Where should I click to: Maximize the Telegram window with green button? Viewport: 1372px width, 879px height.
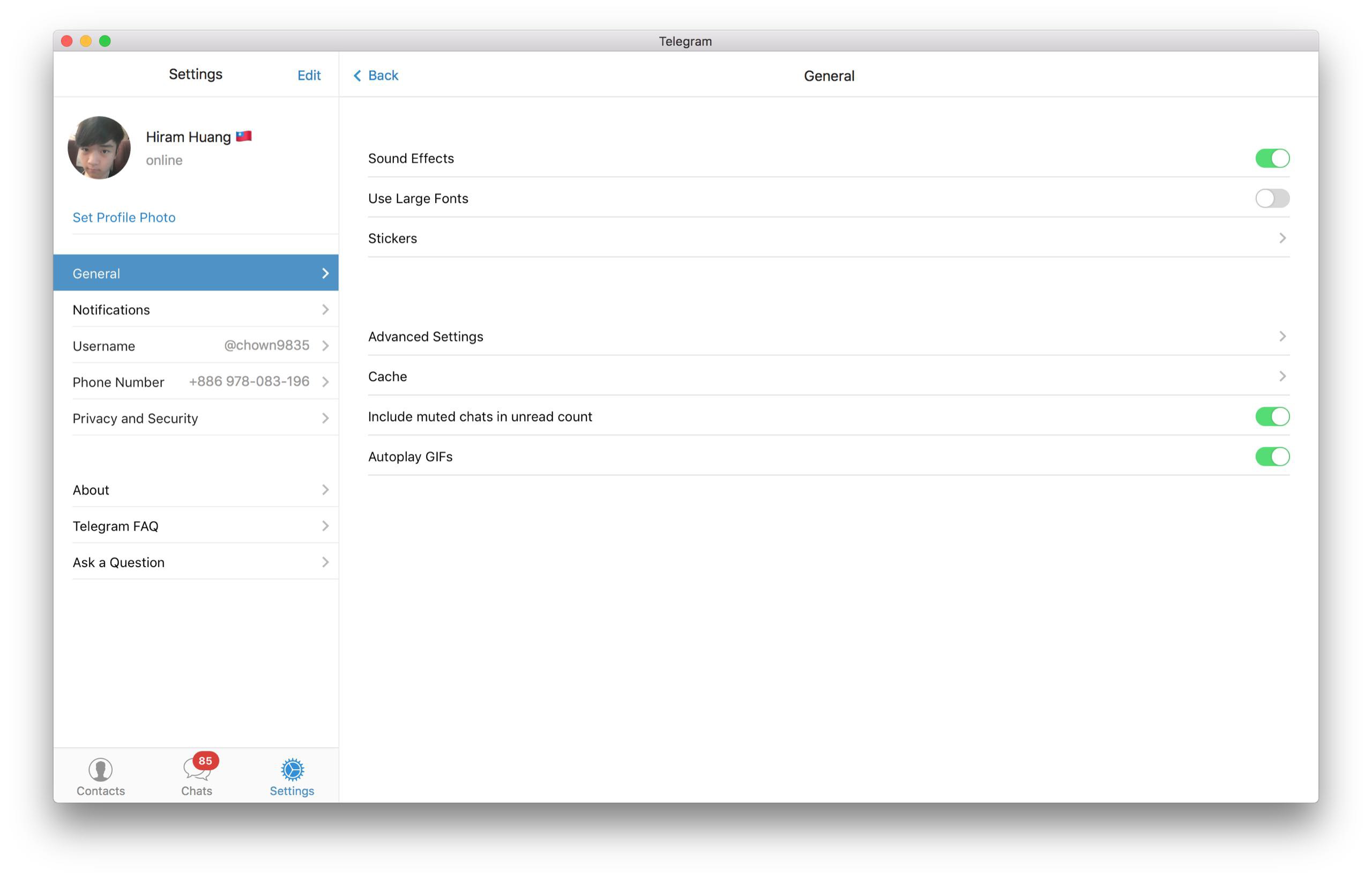click(x=105, y=41)
